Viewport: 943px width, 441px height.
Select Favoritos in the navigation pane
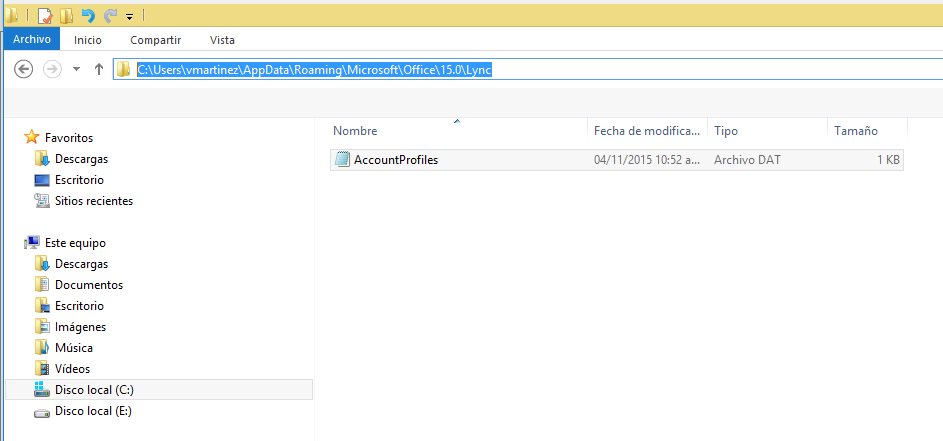tap(69, 138)
